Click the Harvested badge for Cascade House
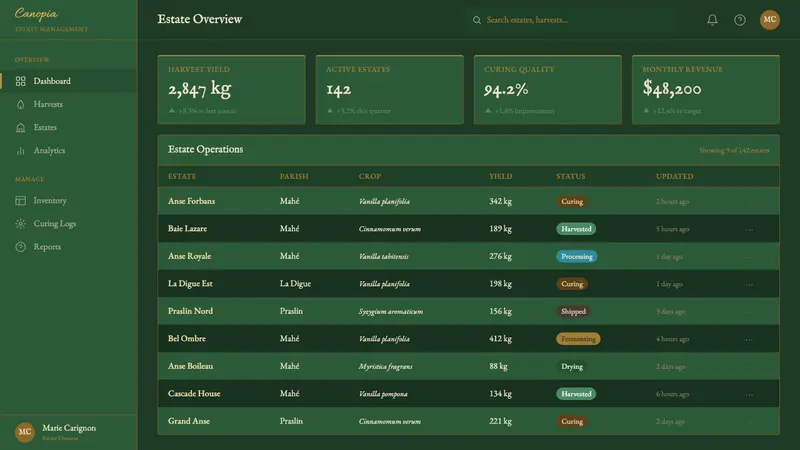 pos(576,394)
